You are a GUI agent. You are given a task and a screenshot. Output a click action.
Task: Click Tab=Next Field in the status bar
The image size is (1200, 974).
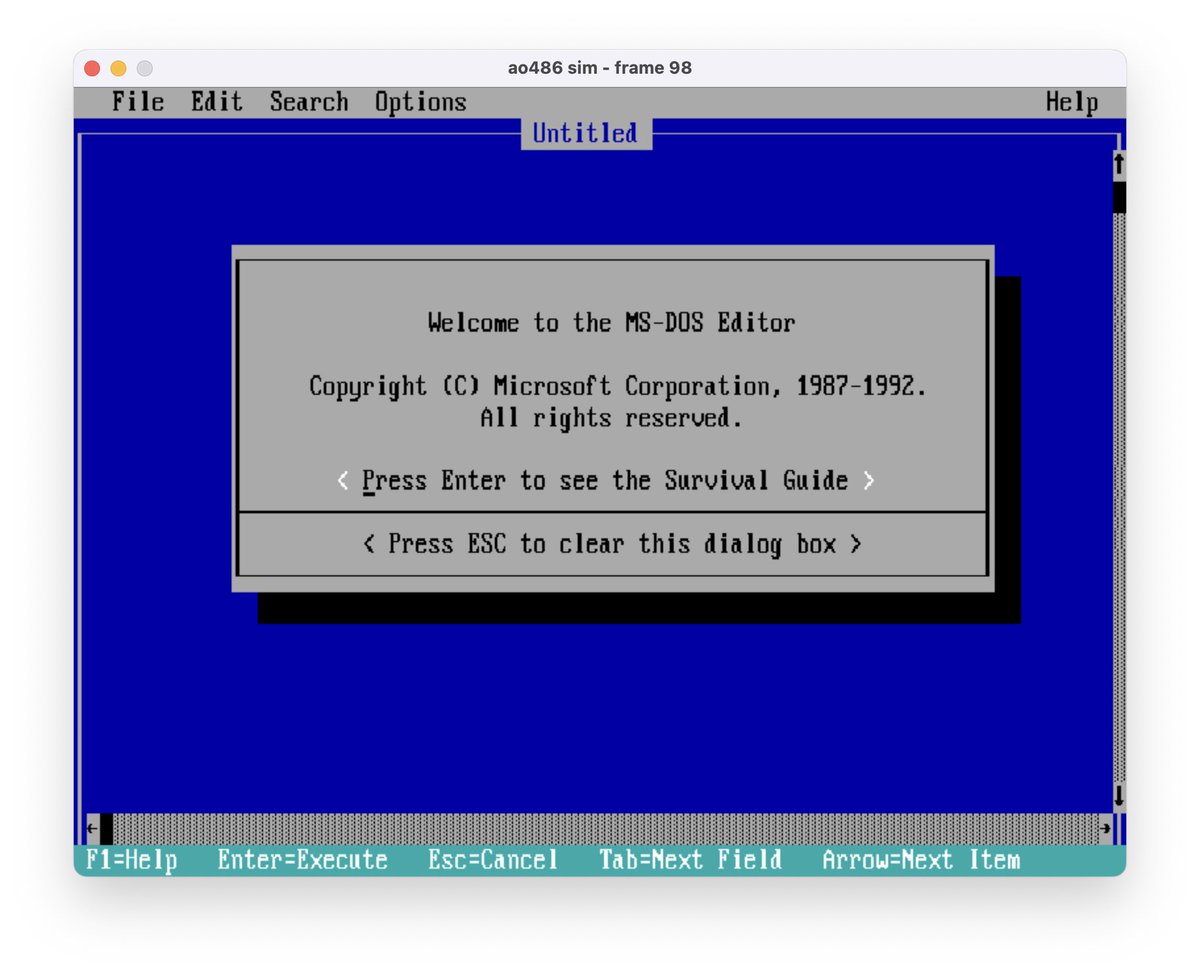691,860
